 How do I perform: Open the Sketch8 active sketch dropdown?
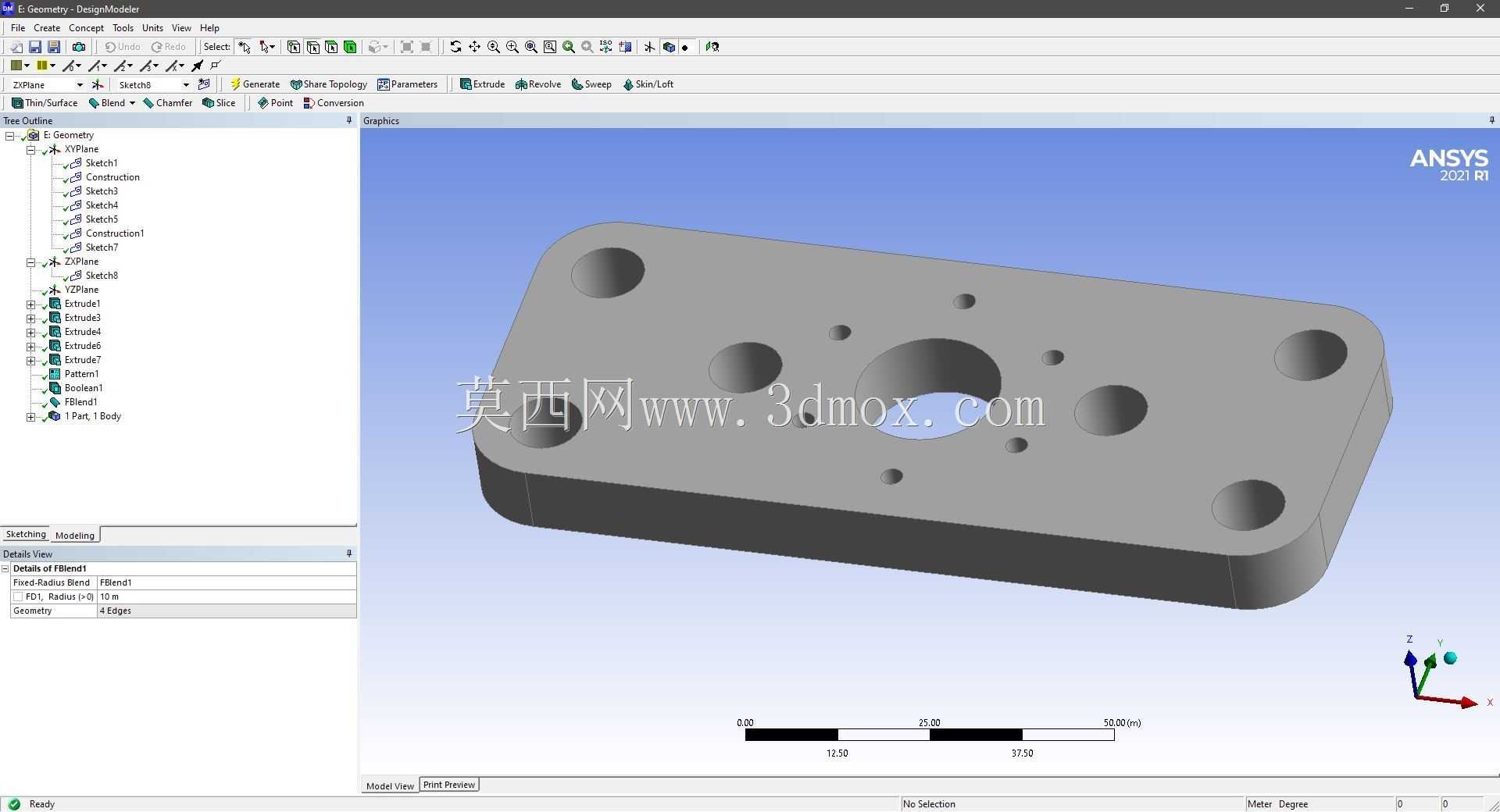pyautogui.click(x=186, y=85)
